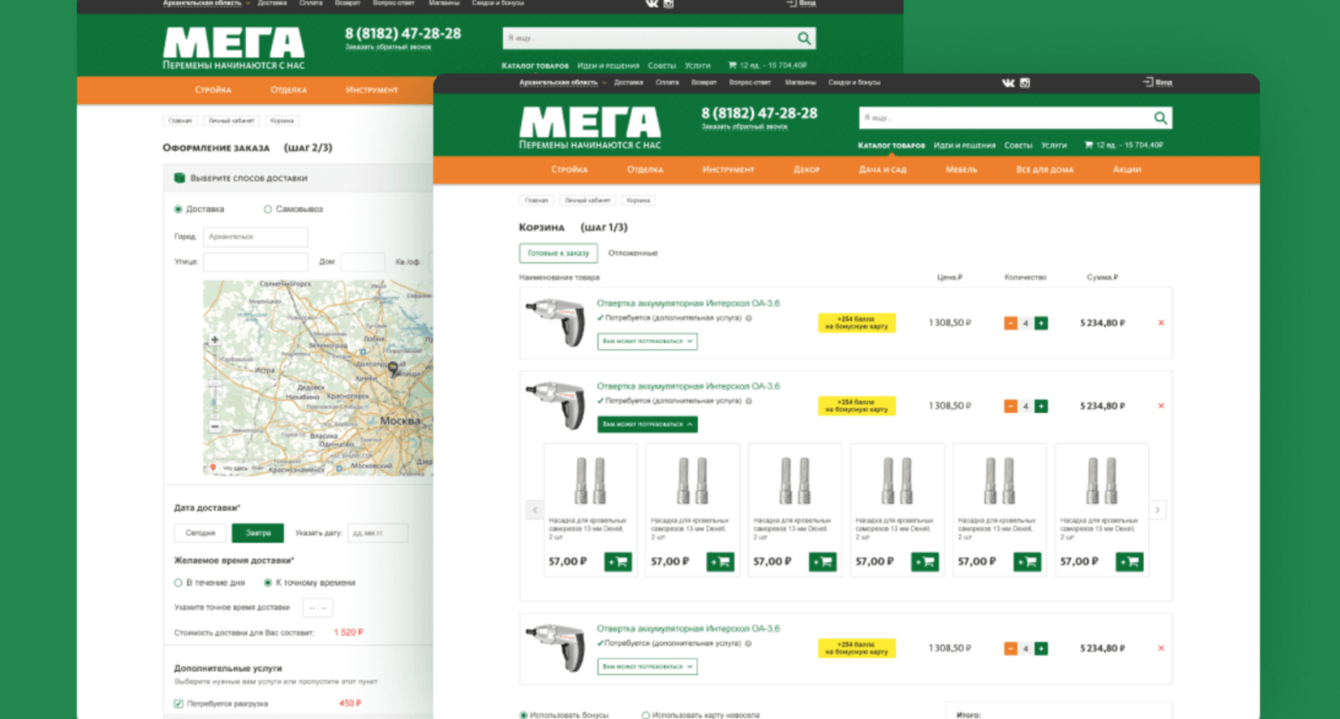
Task: Remove the first Отвертка item with red X
Action: pos(1161,323)
